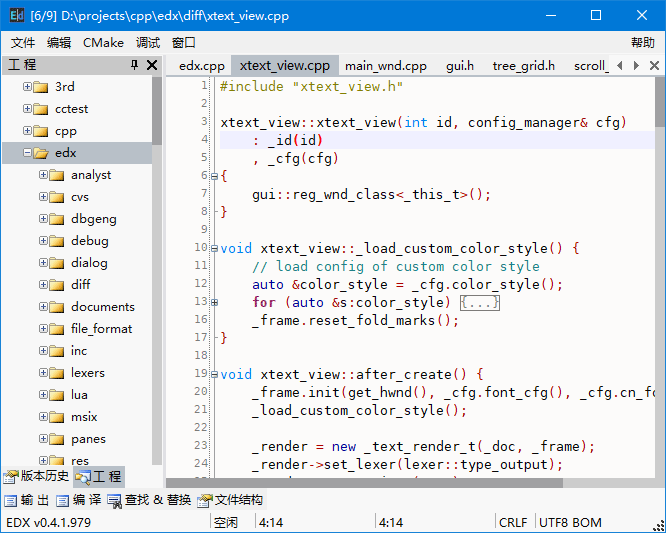Open the 编辑 menu
666x533 pixels.
coord(59,43)
